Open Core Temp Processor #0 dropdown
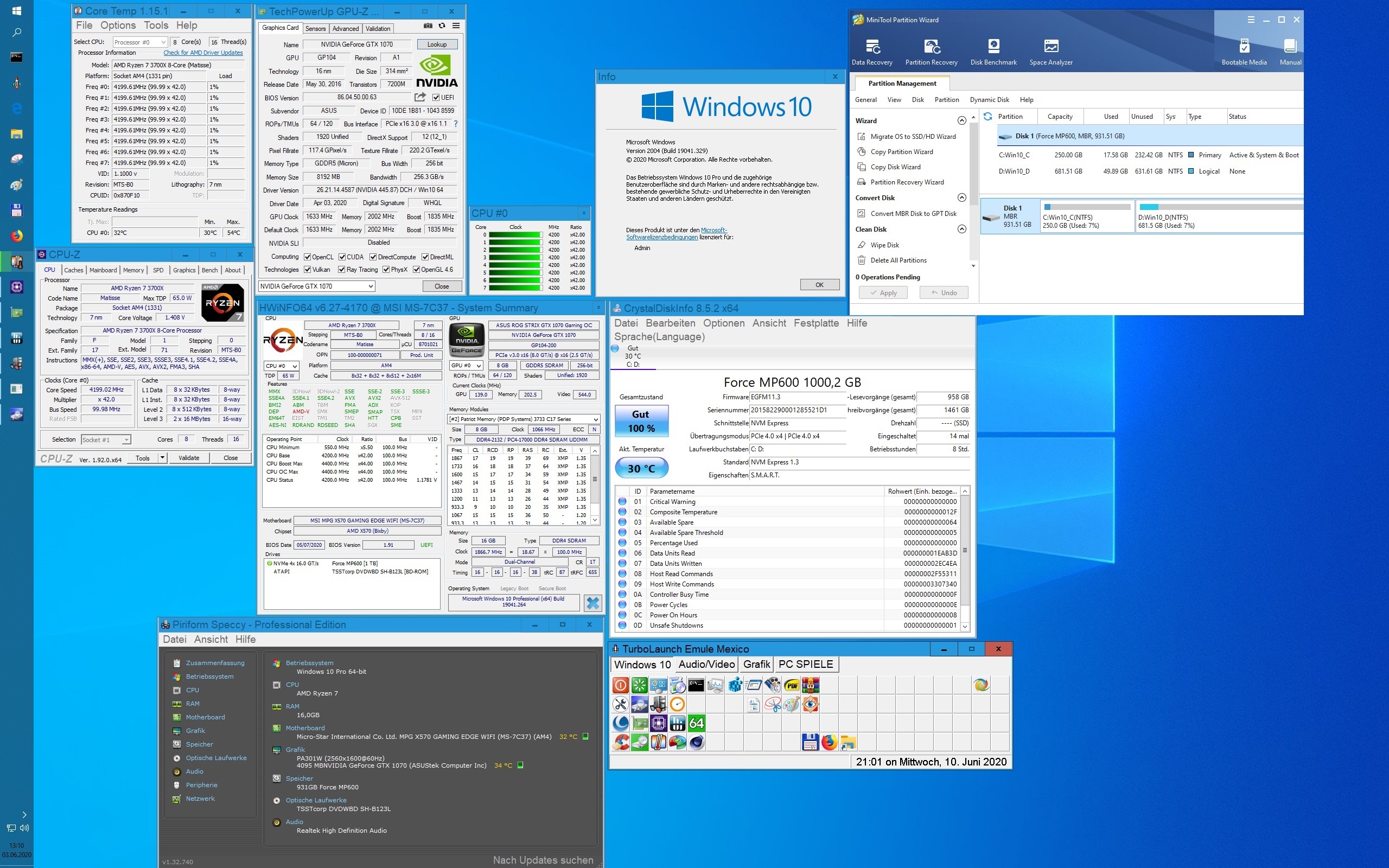Image resolution: width=1389 pixels, height=868 pixels. (139, 42)
